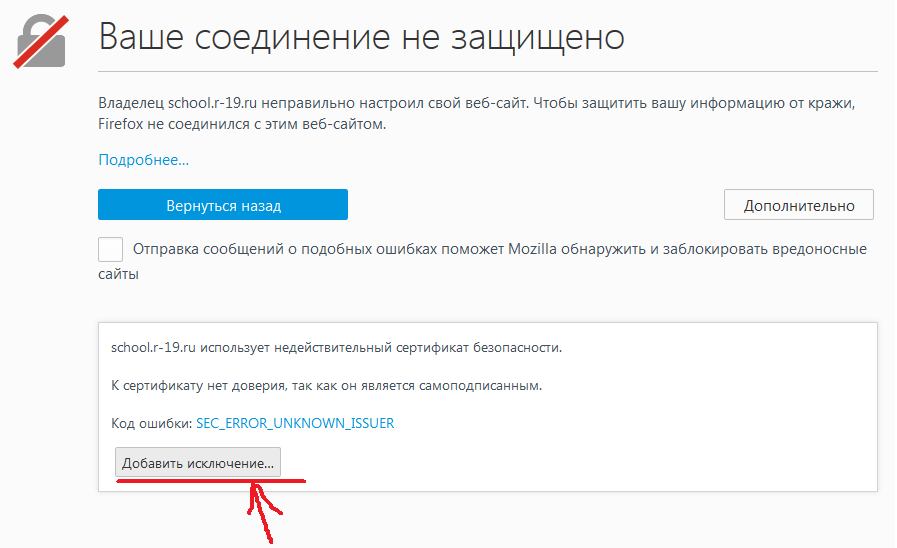Enable the error report sending checkbox

coord(110,249)
